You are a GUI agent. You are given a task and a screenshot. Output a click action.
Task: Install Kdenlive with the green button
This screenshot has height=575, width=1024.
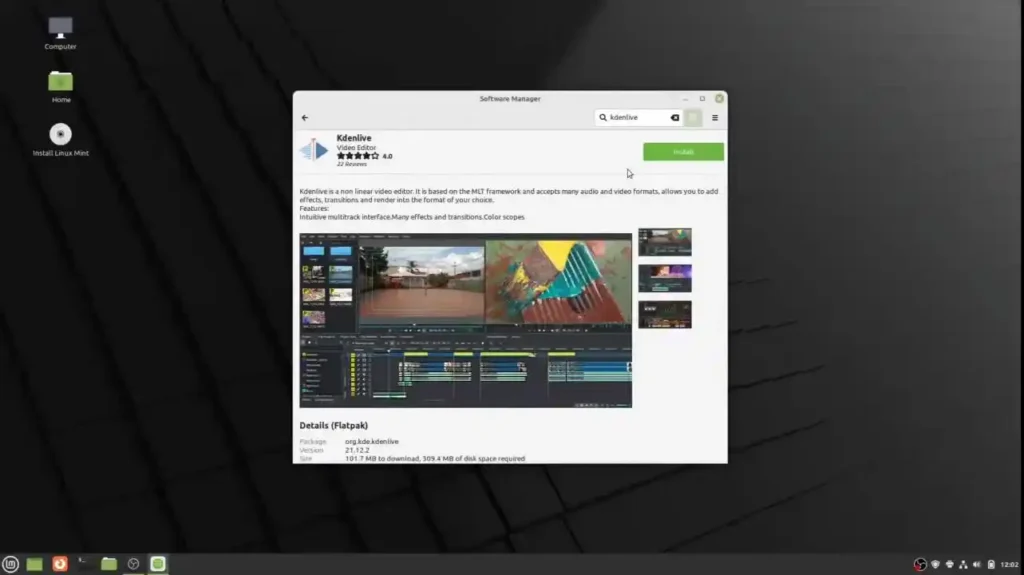pos(683,152)
